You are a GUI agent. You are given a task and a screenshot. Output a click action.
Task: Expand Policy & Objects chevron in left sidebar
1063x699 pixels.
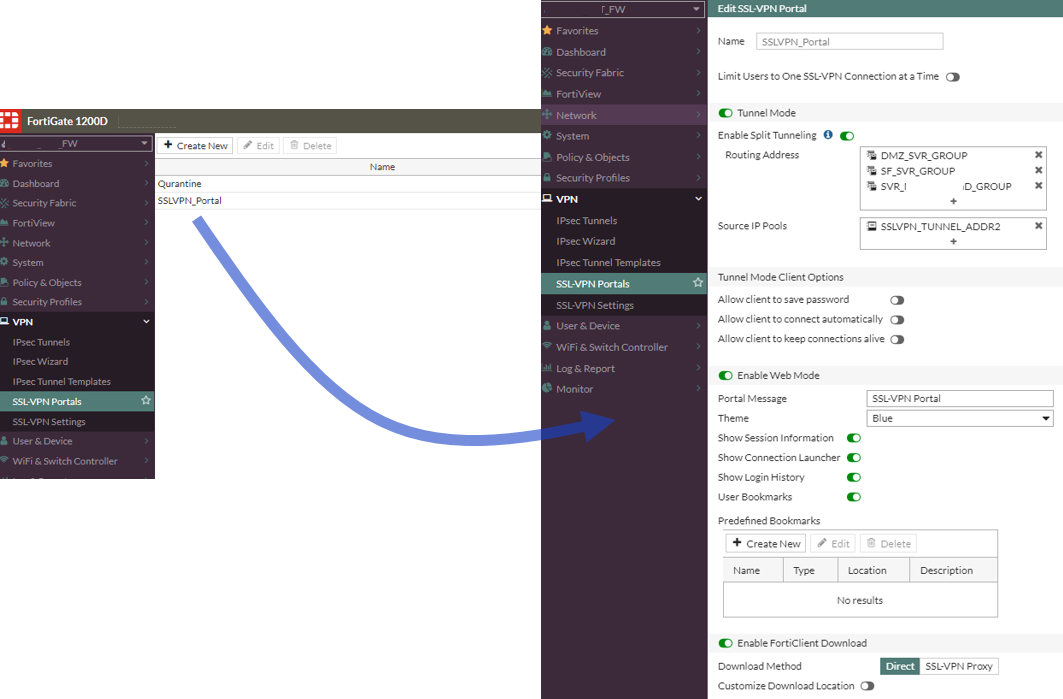click(x=146, y=282)
